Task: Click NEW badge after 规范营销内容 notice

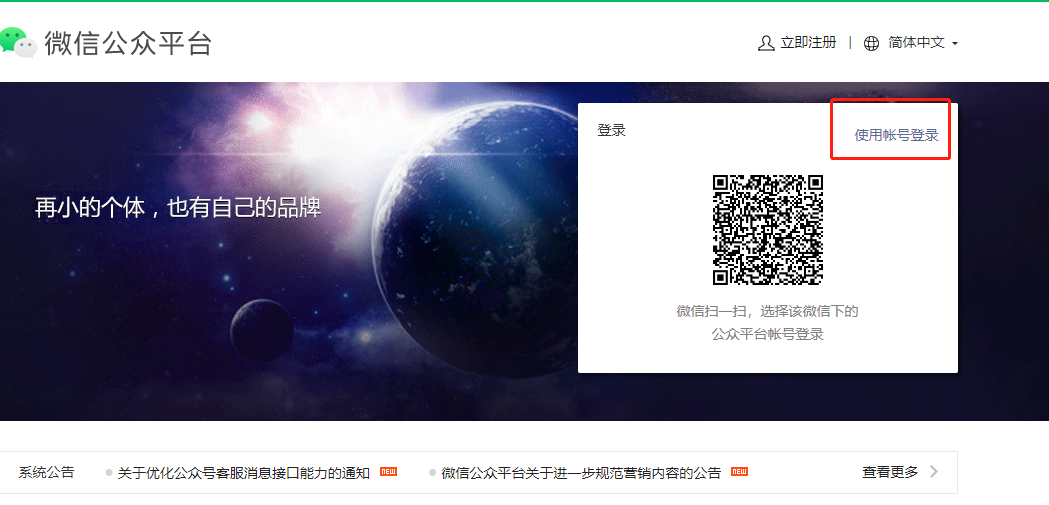Action: 739,472
